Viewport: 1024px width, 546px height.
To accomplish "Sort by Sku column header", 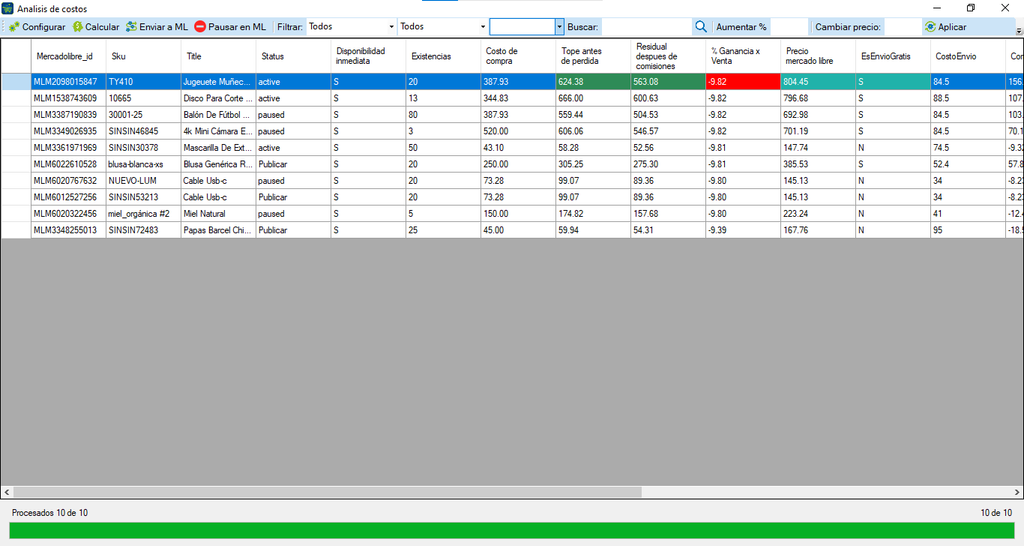I will pos(144,56).
